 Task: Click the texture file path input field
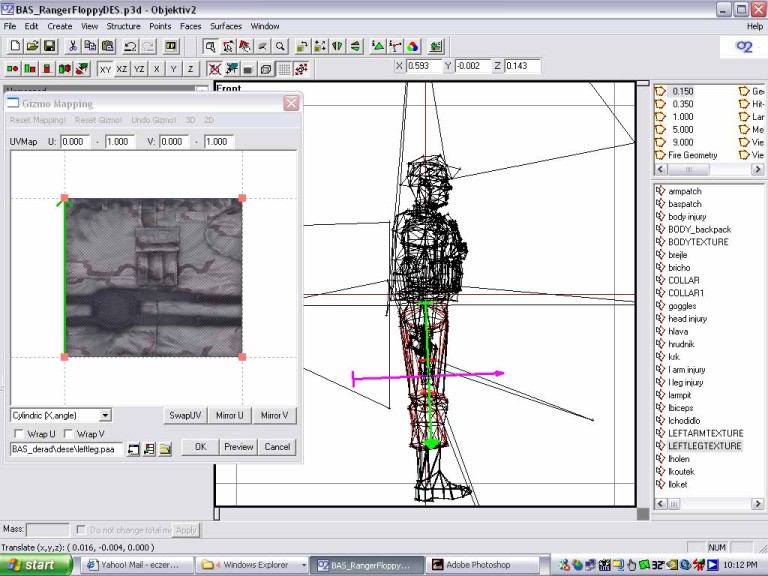pos(67,450)
